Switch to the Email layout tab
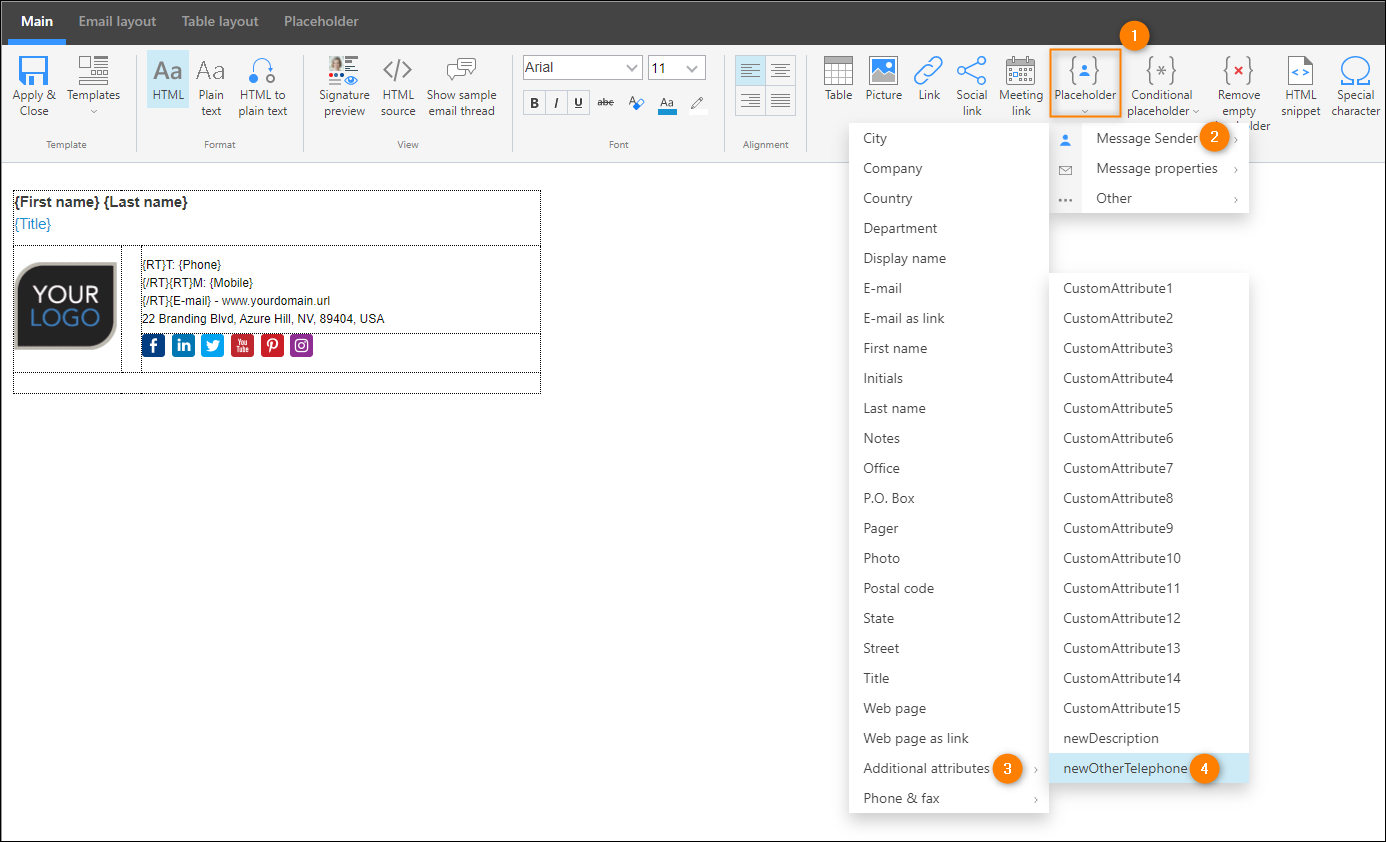1386x842 pixels. 118,21
